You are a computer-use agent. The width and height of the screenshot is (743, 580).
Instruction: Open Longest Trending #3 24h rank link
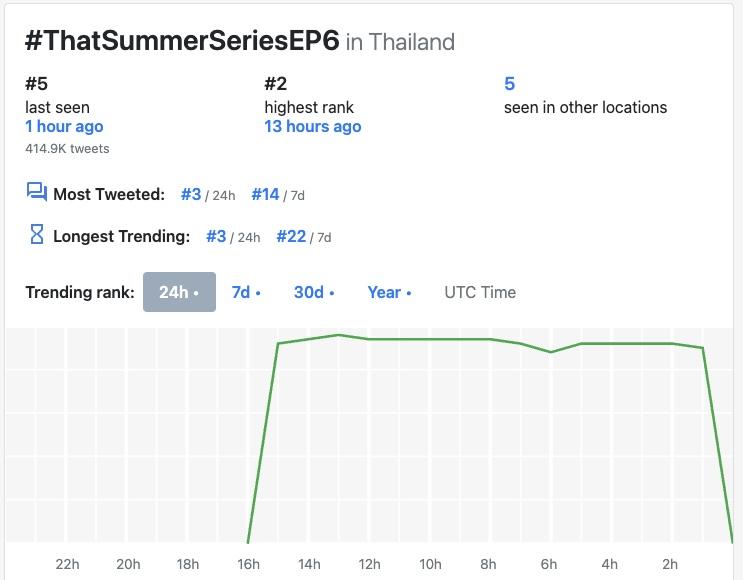(216, 236)
